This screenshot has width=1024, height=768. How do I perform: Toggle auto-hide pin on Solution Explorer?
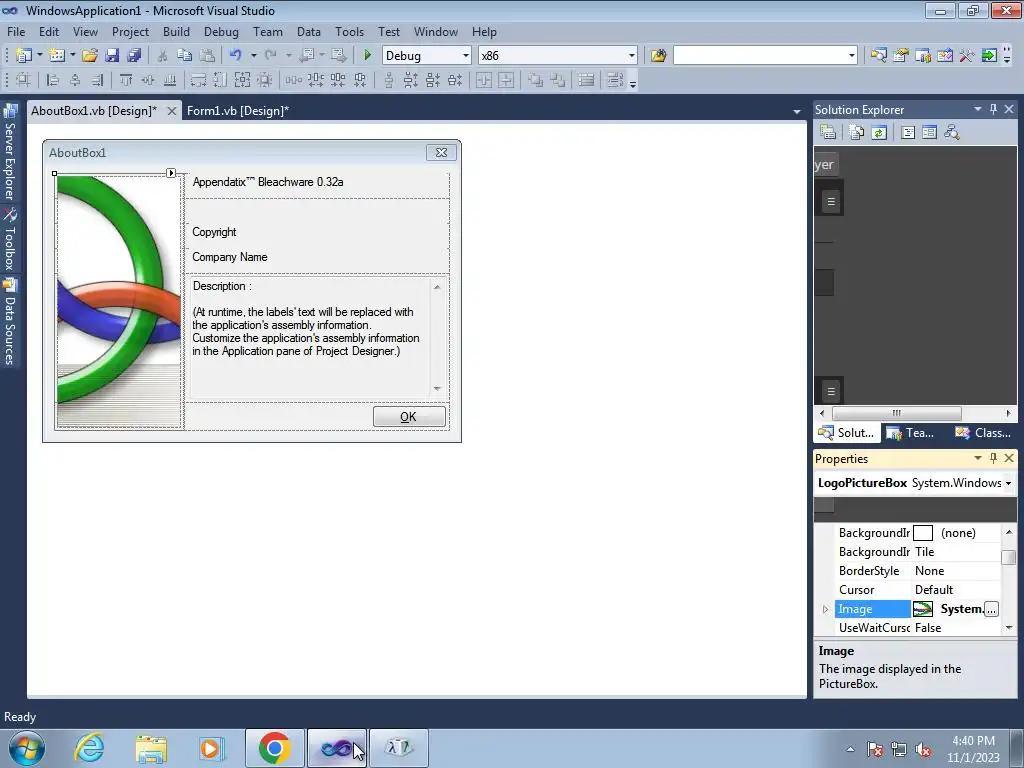993,109
